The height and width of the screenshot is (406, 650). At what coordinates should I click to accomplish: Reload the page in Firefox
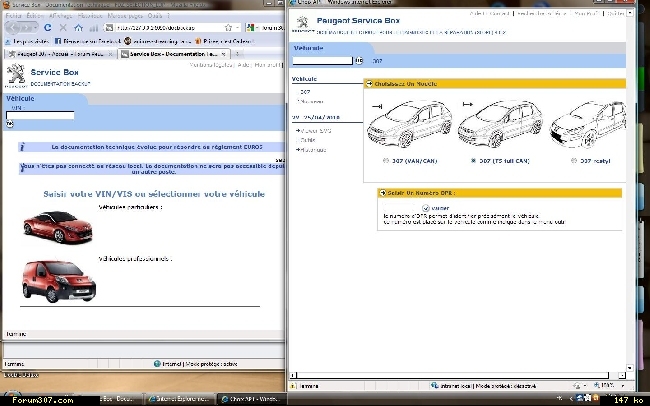[48, 28]
